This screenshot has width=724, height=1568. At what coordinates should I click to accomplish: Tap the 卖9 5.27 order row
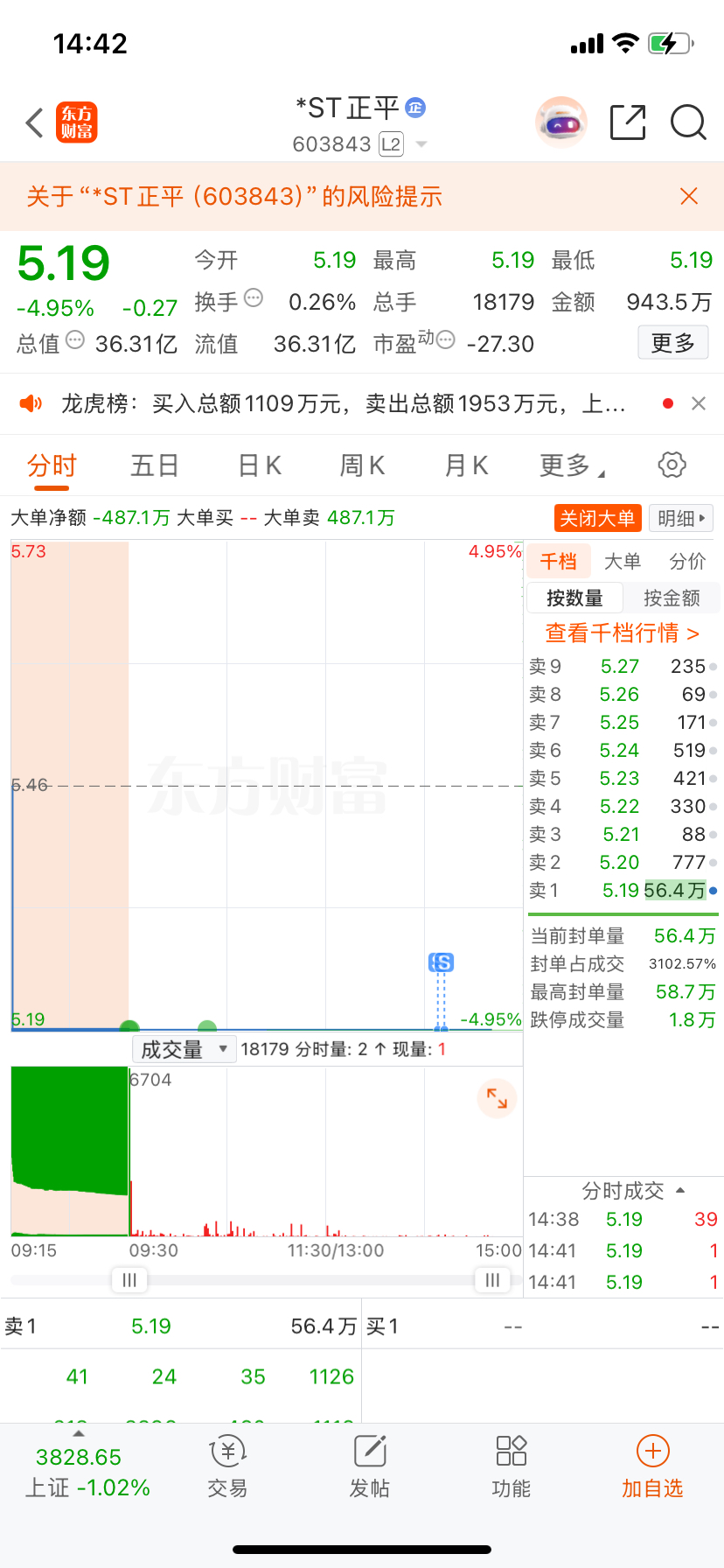pyautogui.click(x=623, y=667)
